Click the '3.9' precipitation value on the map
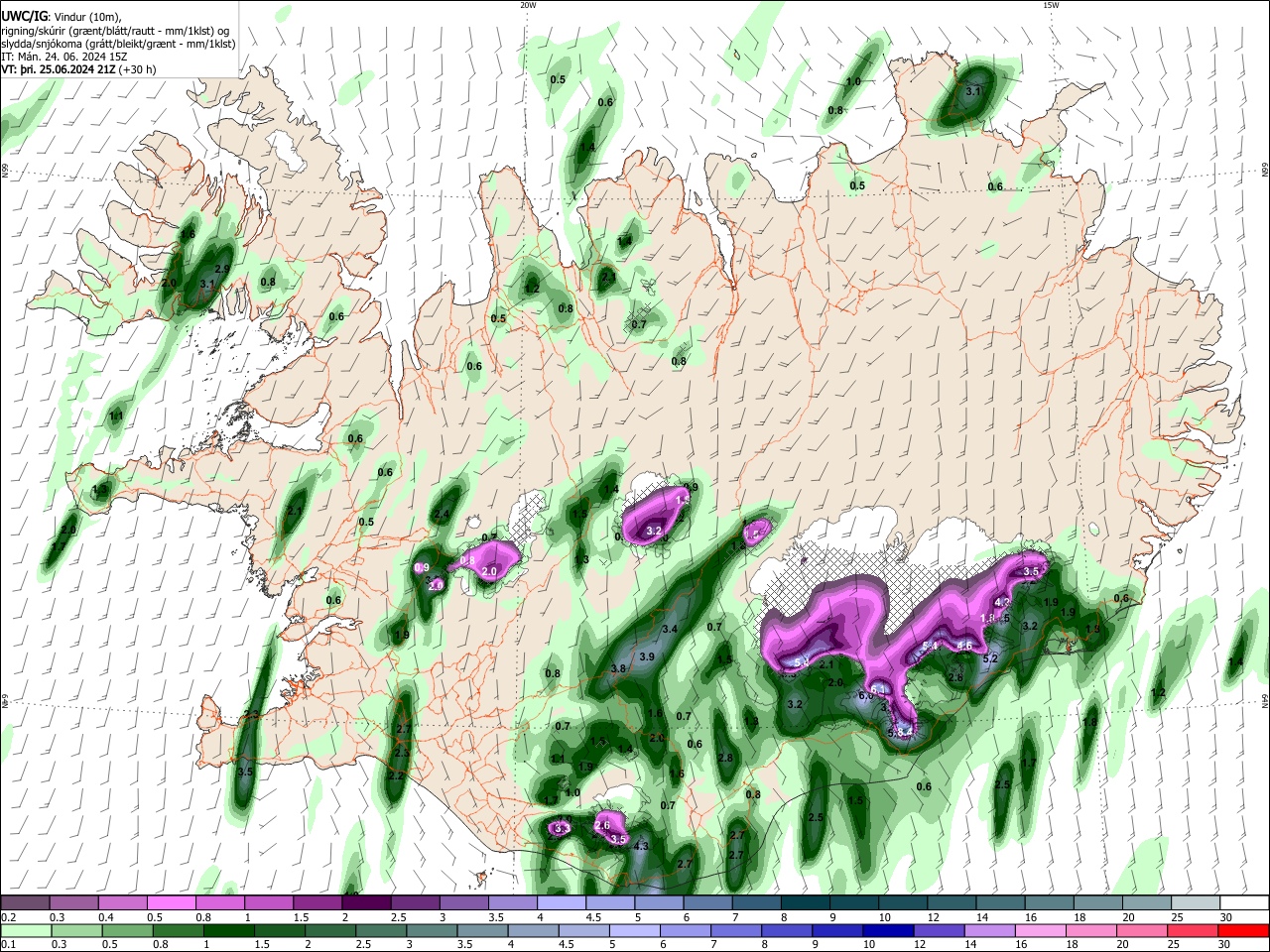This screenshot has height=952, width=1270. [x=647, y=656]
